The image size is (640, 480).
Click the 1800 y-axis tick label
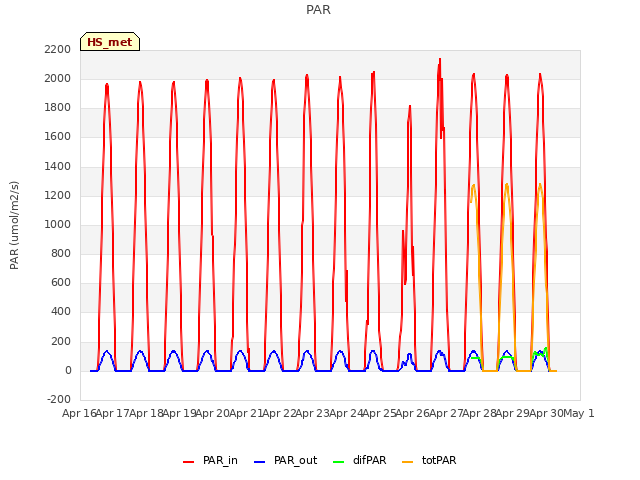tap(58, 108)
